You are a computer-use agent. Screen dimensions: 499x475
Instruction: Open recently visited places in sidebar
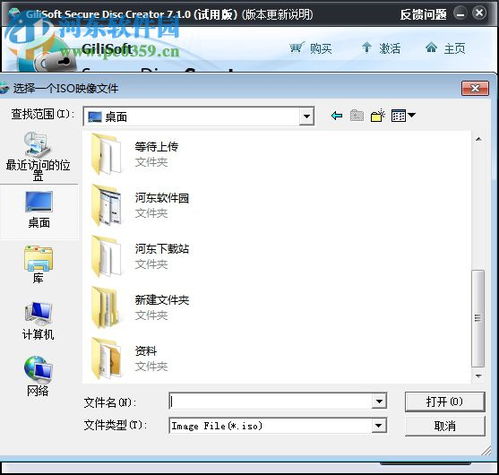[38, 156]
